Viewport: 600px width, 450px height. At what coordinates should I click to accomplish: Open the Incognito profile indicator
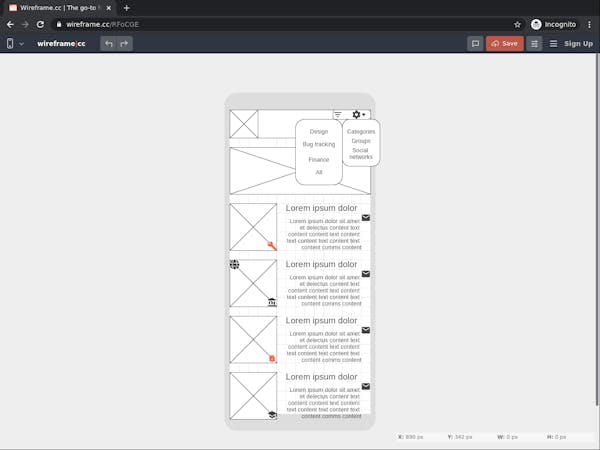coord(553,24)
